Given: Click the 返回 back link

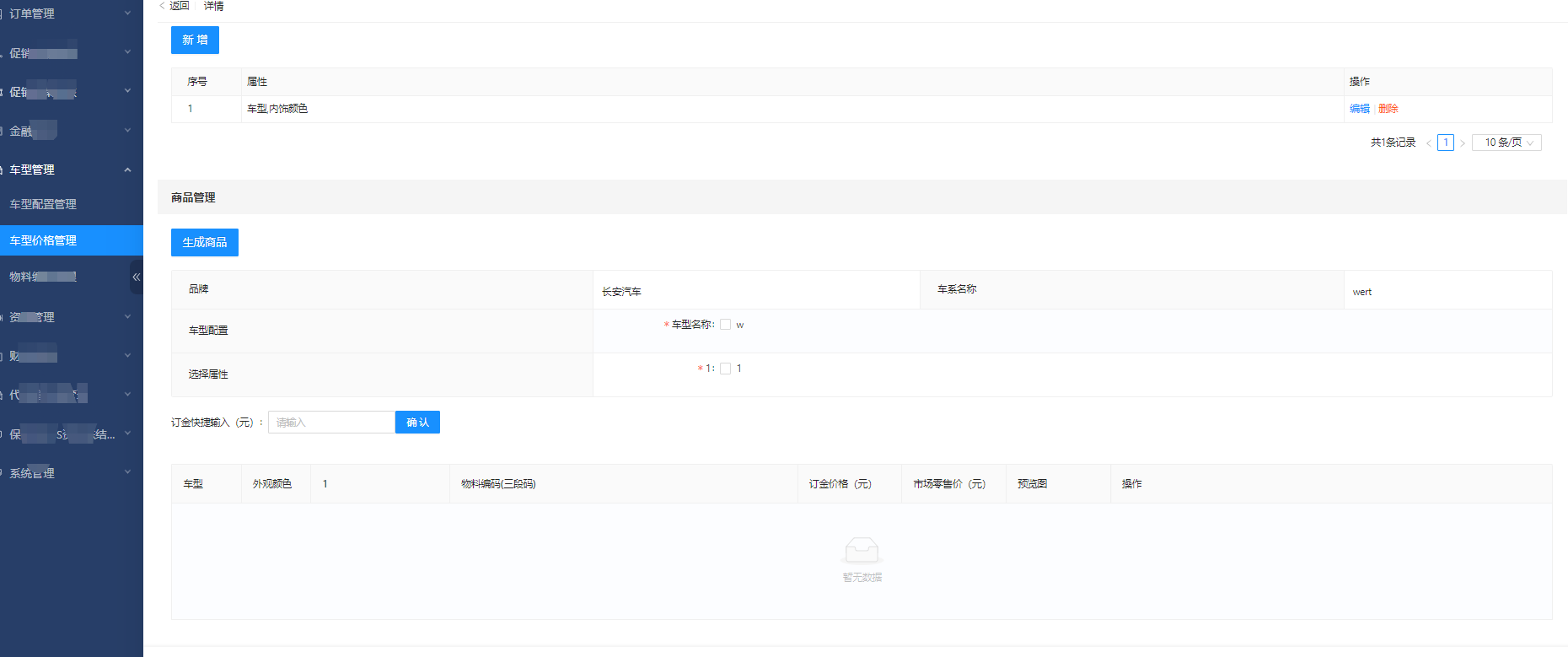Looking at the screenshot, I should tap(175, 6).
